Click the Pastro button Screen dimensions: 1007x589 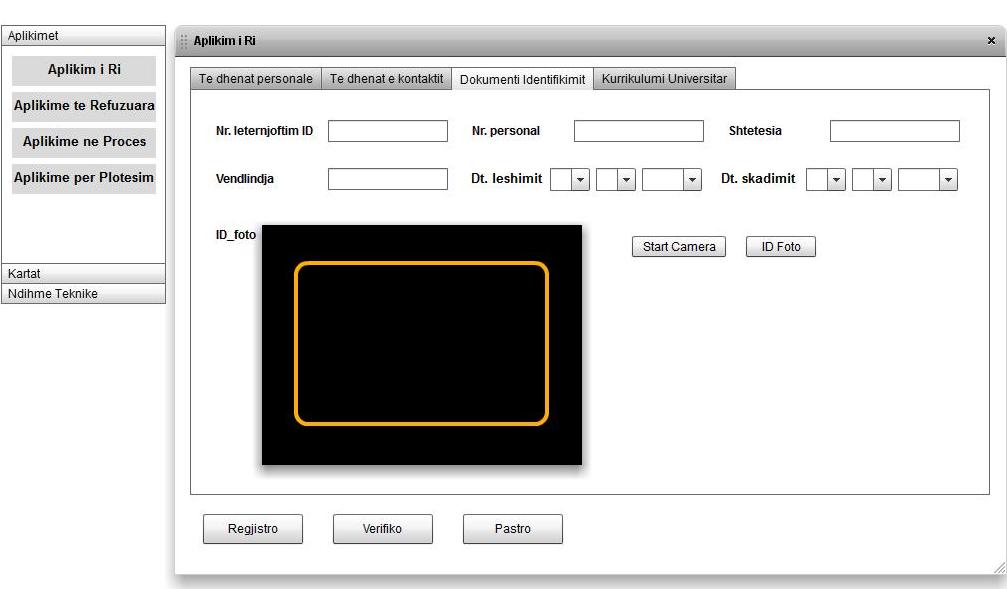pos(512,529)
